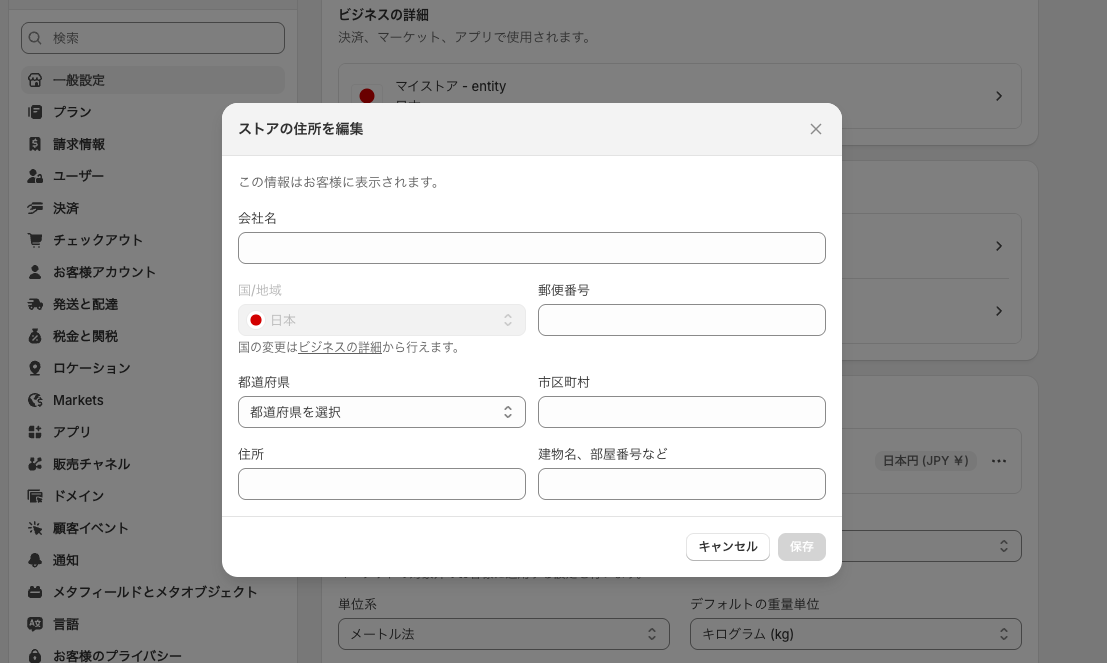Open the 単位系 メートル法 dropdown
This screenshot has width=1107, height=663.
[503, 634]
